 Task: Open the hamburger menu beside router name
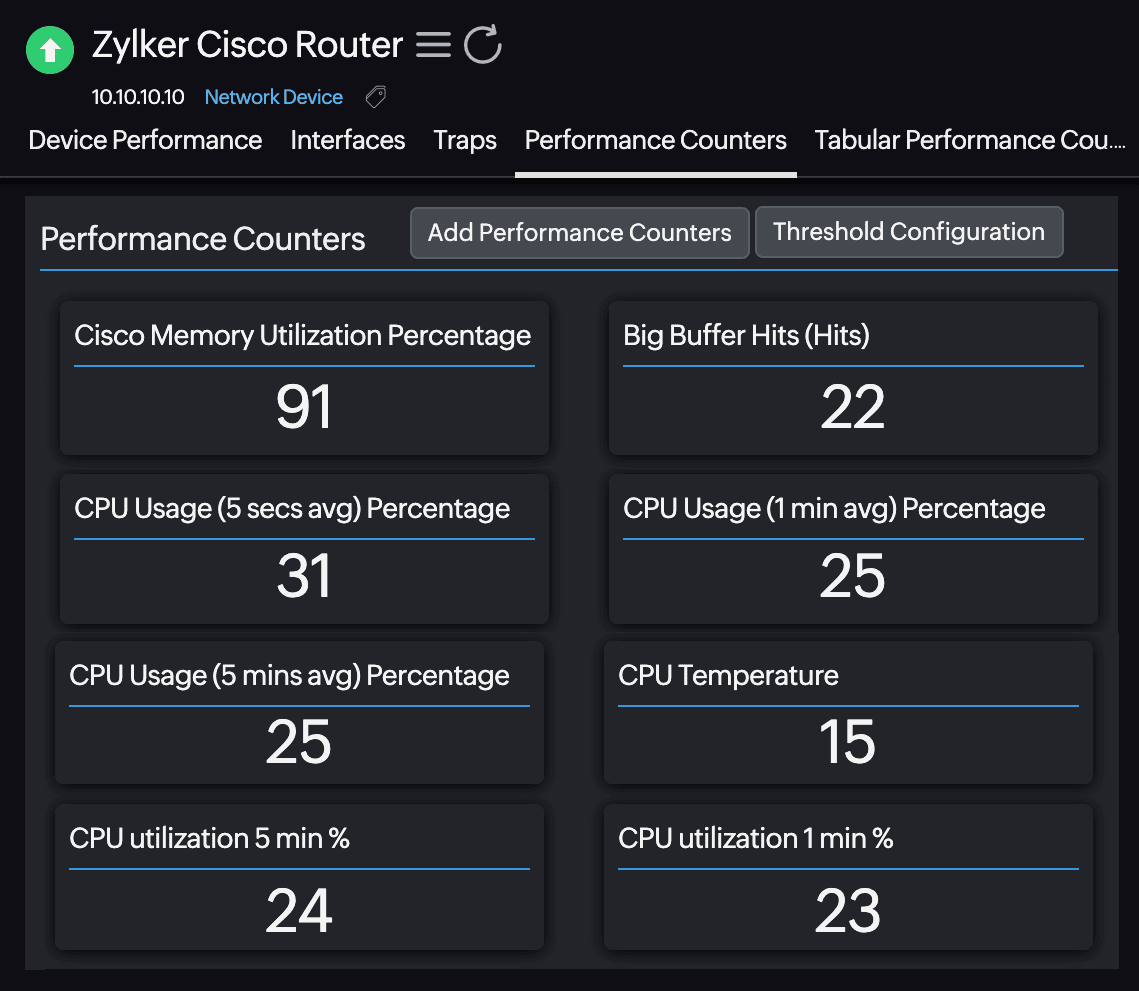433,44
